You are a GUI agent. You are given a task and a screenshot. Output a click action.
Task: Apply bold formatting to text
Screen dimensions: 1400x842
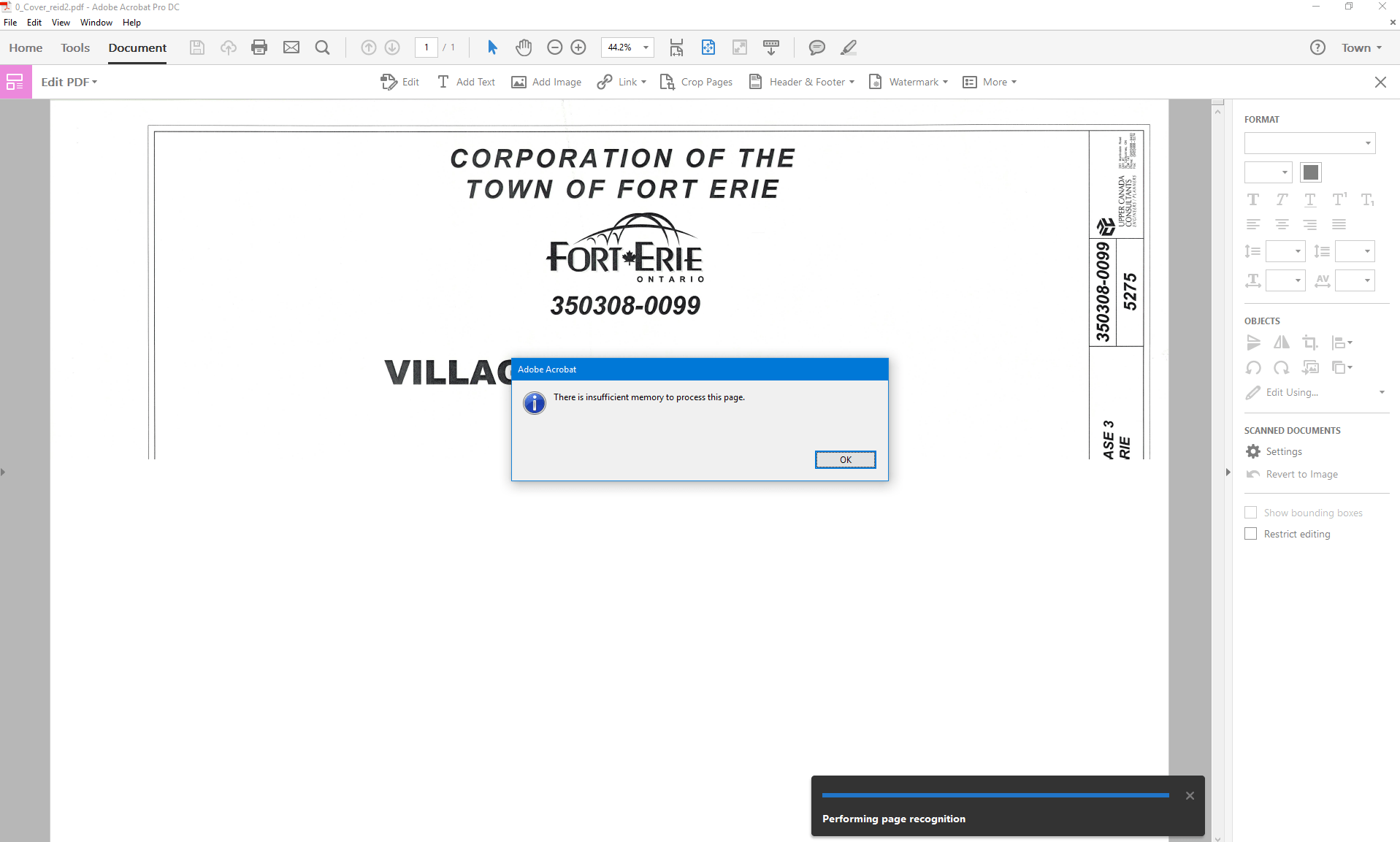point(1253,199)
